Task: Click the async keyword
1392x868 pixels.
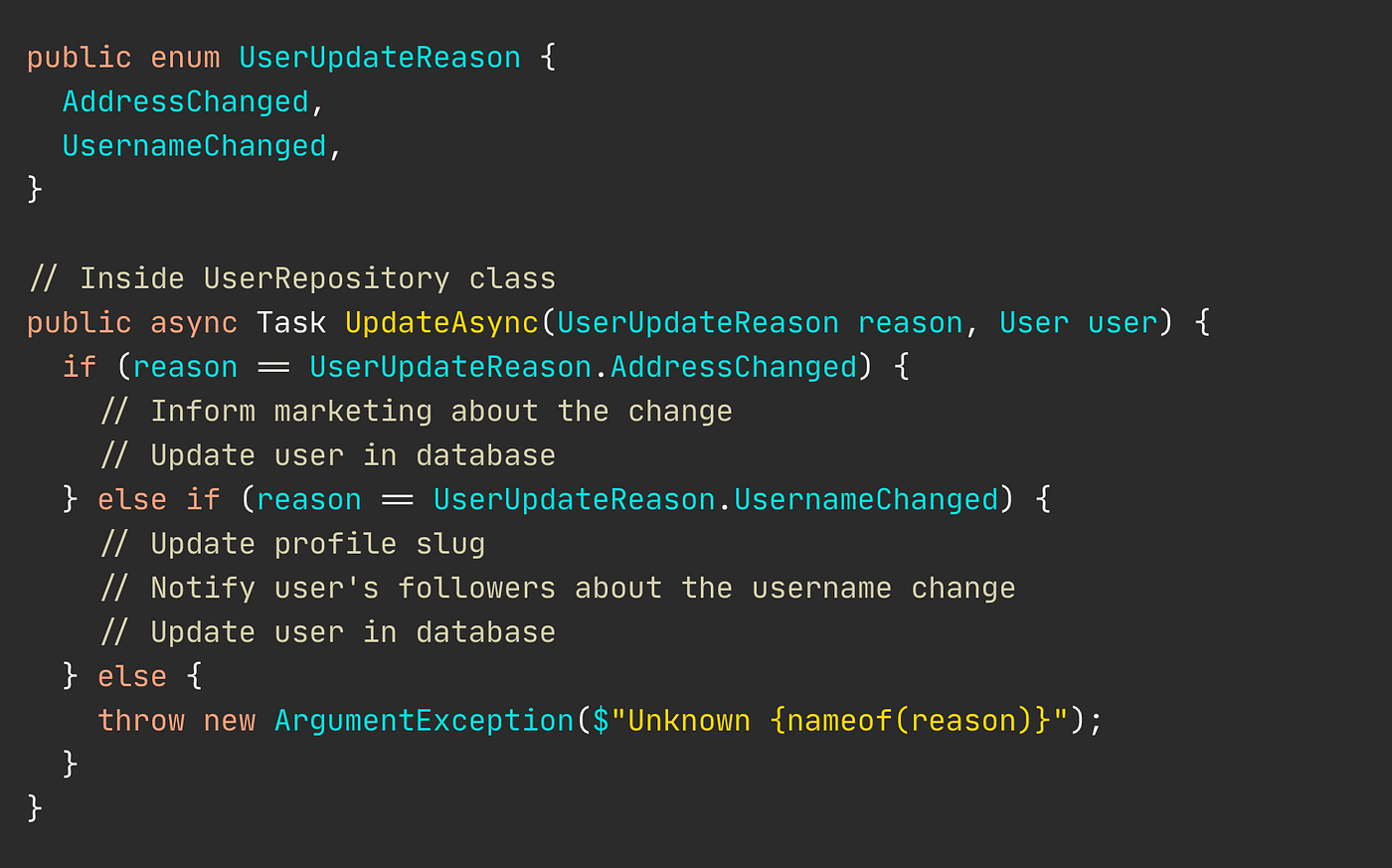Action: click(194, 323)
